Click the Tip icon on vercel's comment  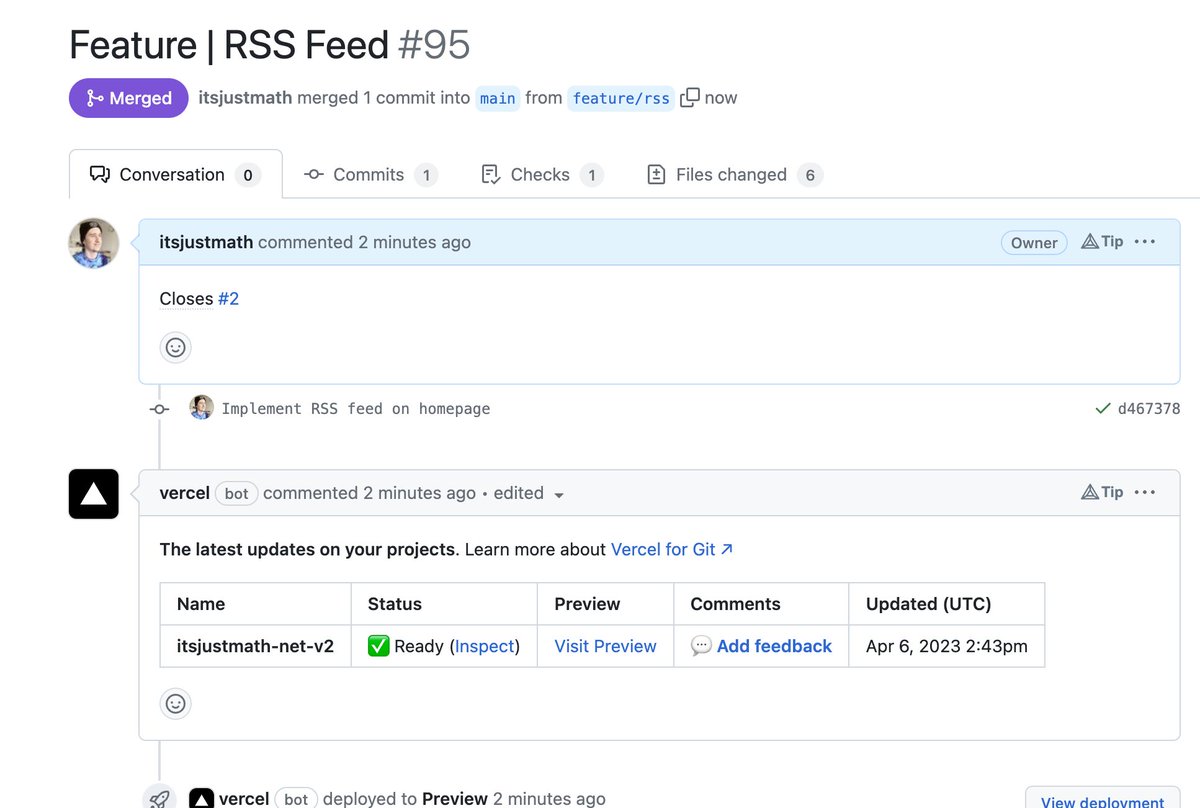[1103, 492]
